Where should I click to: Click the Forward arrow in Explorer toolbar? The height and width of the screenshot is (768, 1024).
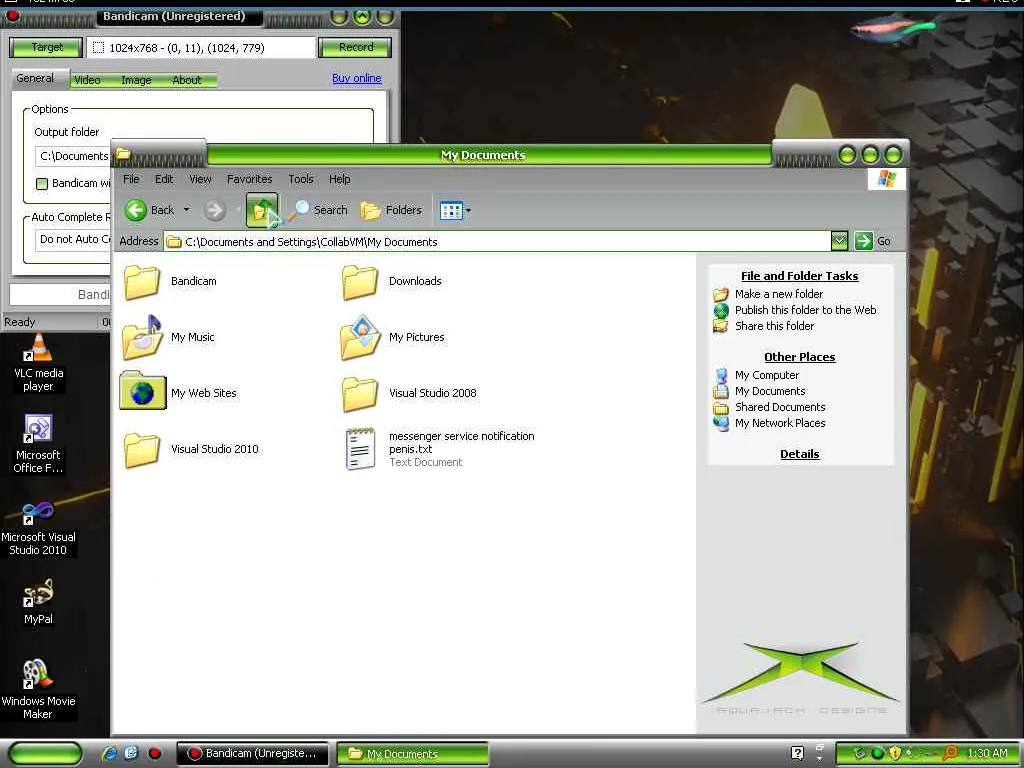tap(214, 210)
